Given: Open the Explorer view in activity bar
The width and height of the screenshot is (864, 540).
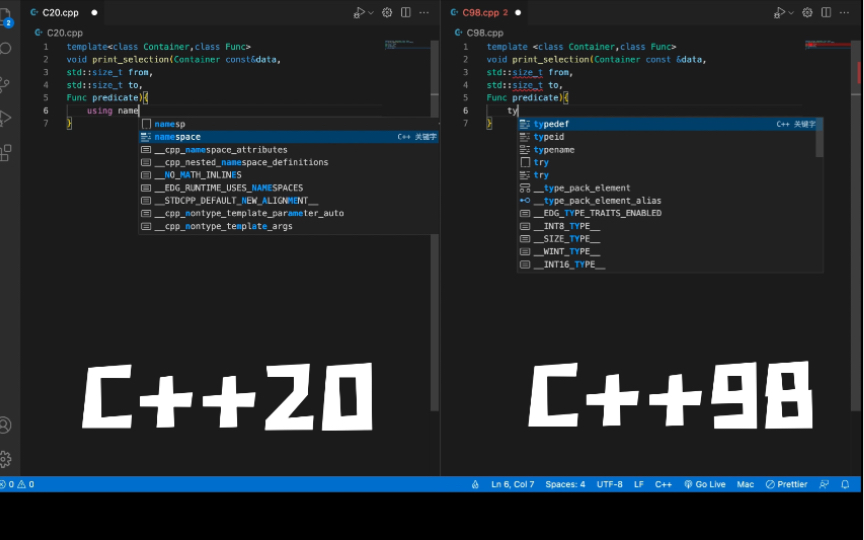Looking at the screenshot, I should pyautogui.click(x=6, y=17).
